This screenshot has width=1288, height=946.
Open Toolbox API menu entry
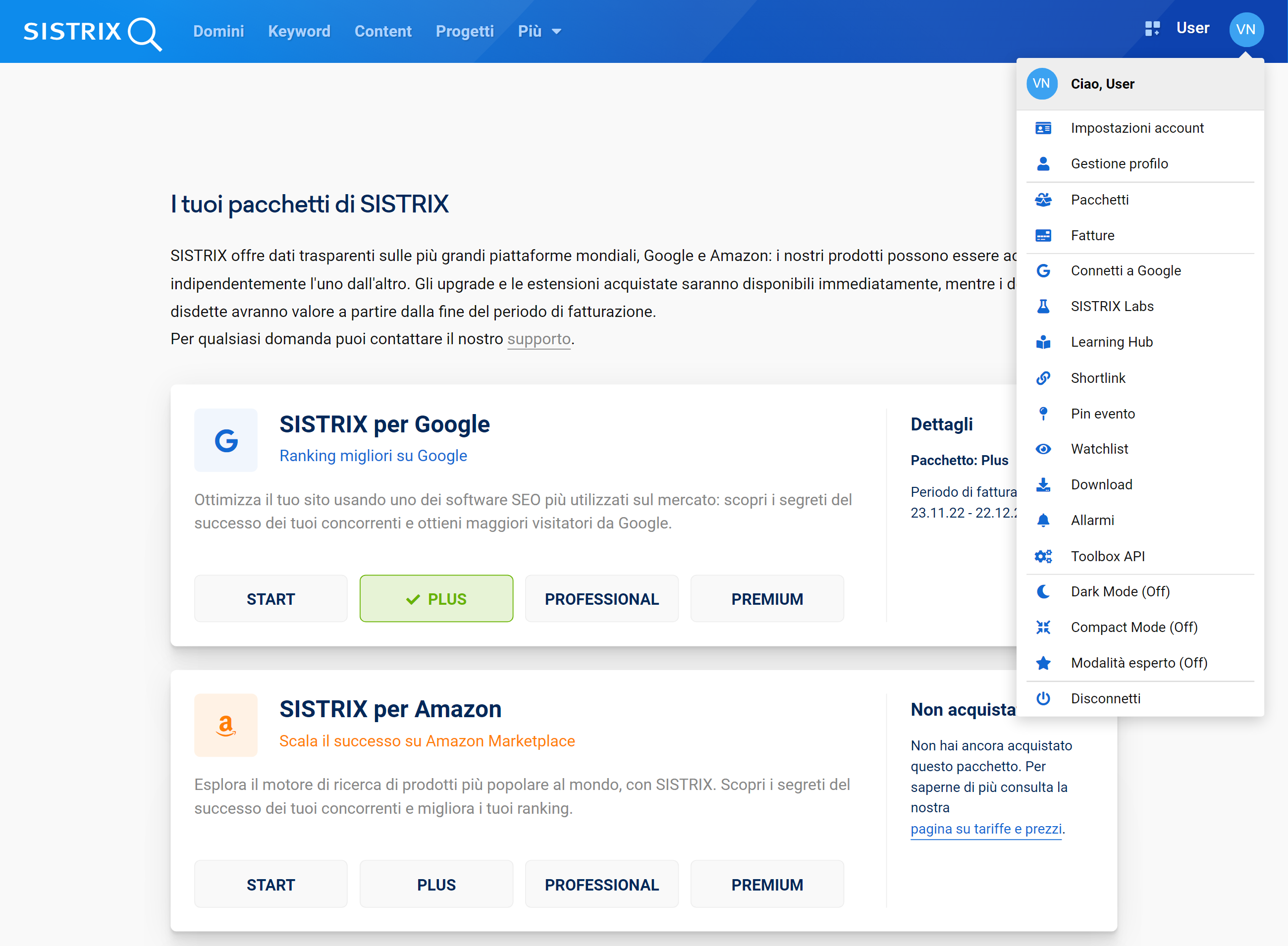(1140, 556)
